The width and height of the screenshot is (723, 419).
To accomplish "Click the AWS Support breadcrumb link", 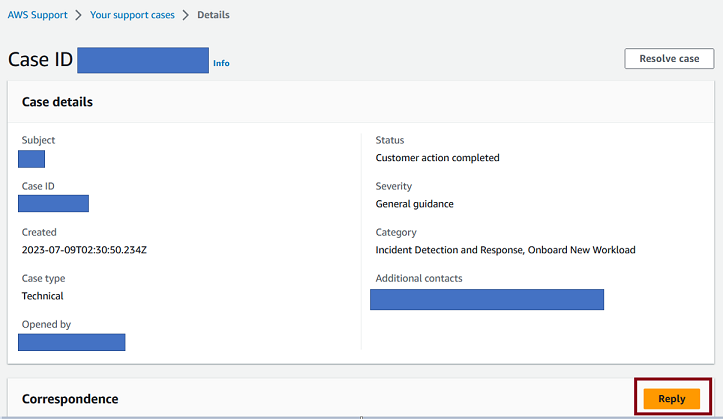I will click(38, 15).
